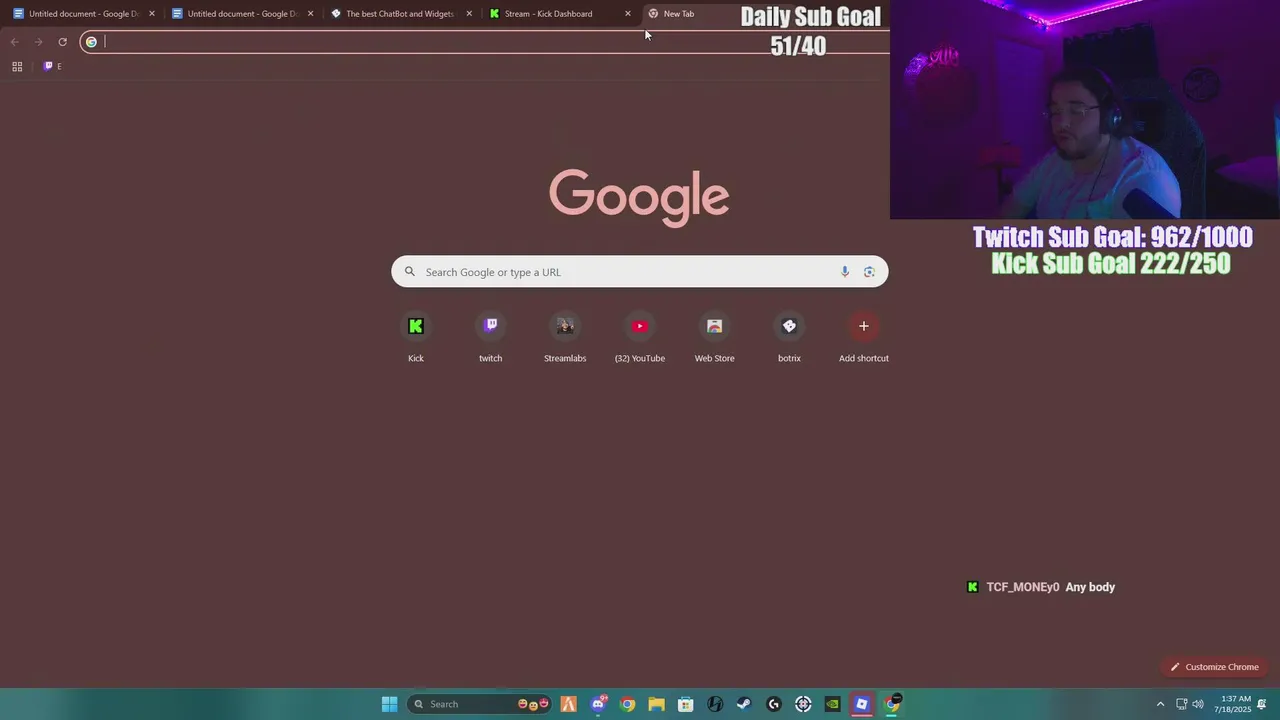Click the Customize Chrome button
1280x720 pixels.
pos(1215,667)
